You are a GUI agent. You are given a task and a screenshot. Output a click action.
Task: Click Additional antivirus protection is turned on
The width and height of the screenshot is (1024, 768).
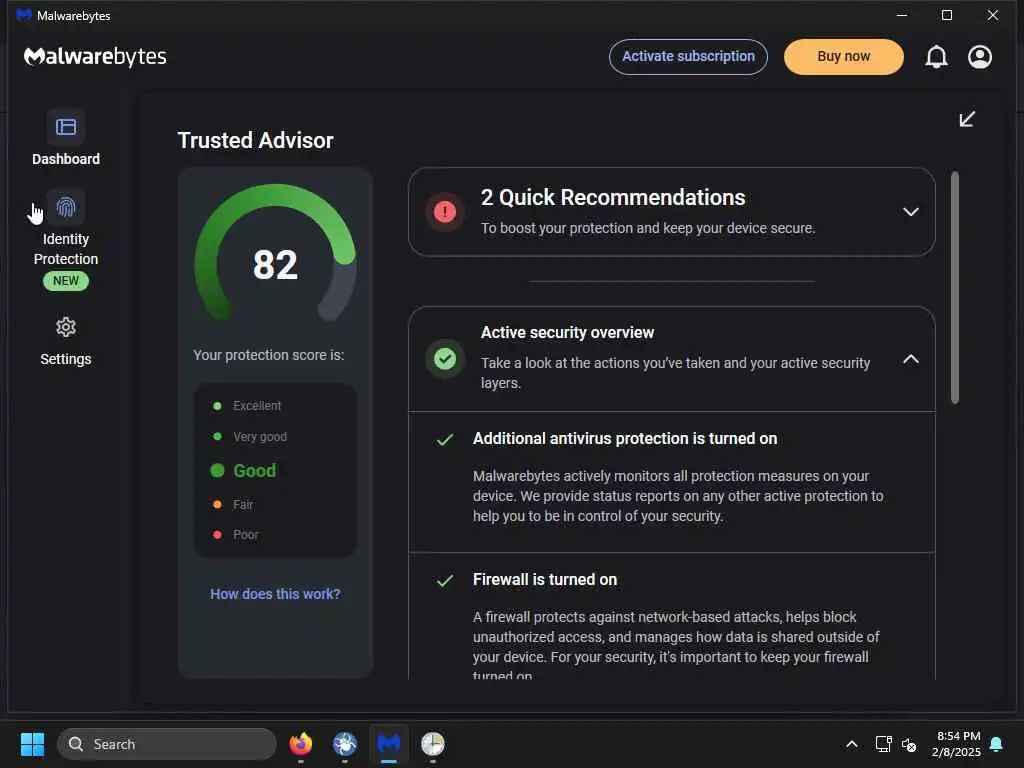[625, 439]
